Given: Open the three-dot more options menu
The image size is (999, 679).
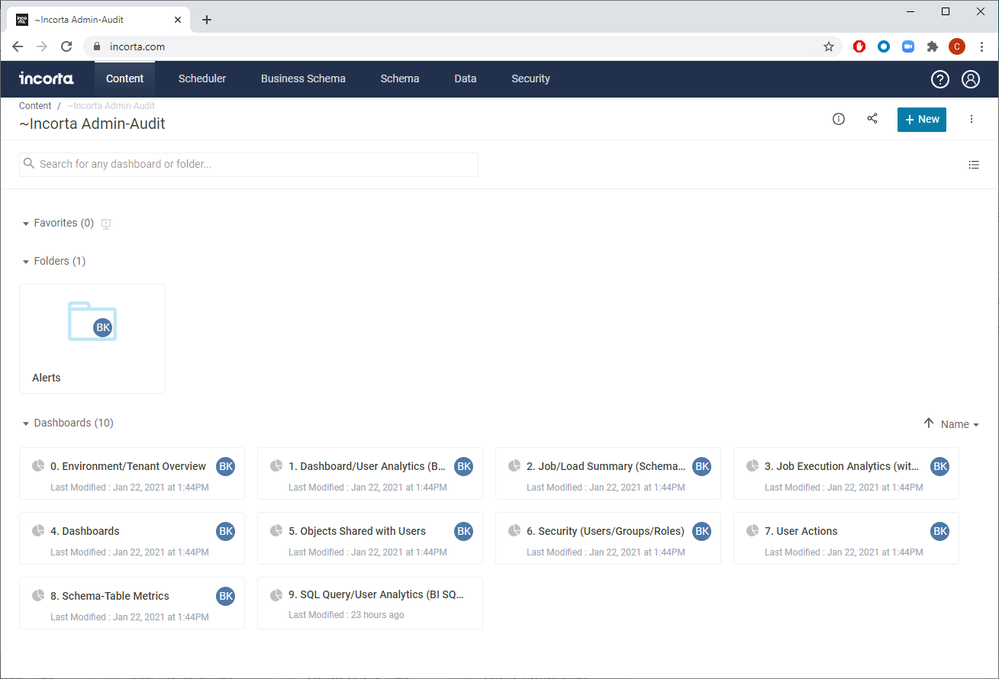Looking at the screenshot, I should tap(971, 119).
